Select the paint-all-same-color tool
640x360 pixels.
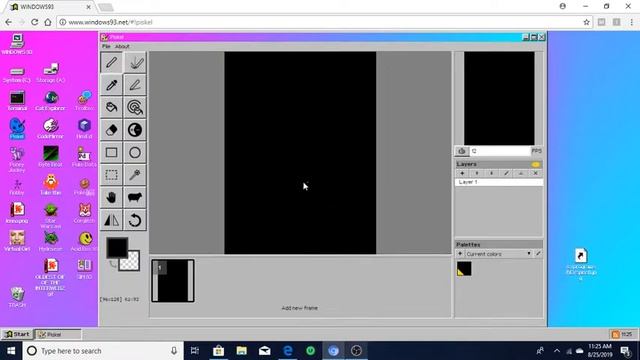click(135, 107)
